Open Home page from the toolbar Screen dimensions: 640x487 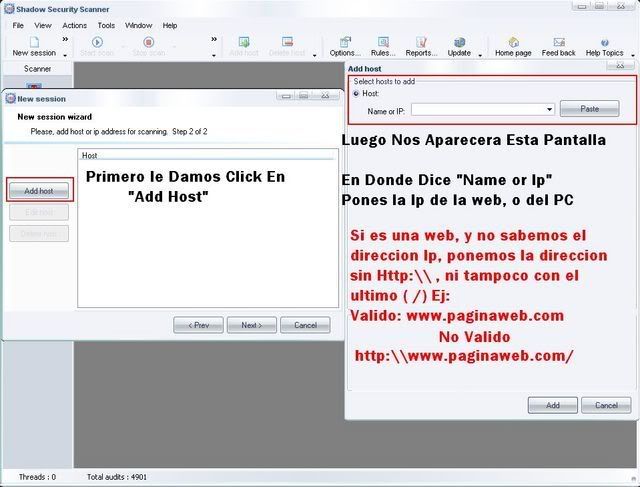(x=513, y=47)
